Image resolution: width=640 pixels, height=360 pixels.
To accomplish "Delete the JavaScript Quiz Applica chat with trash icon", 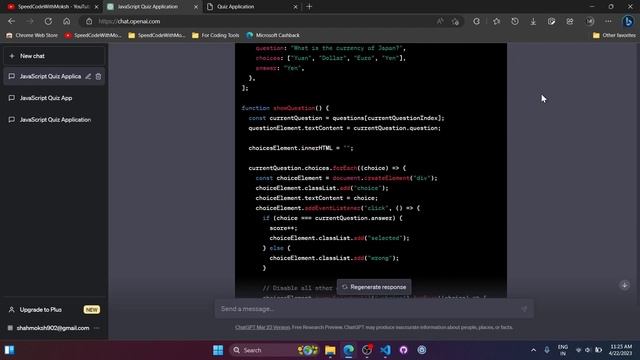I will [x=98, y=76].
